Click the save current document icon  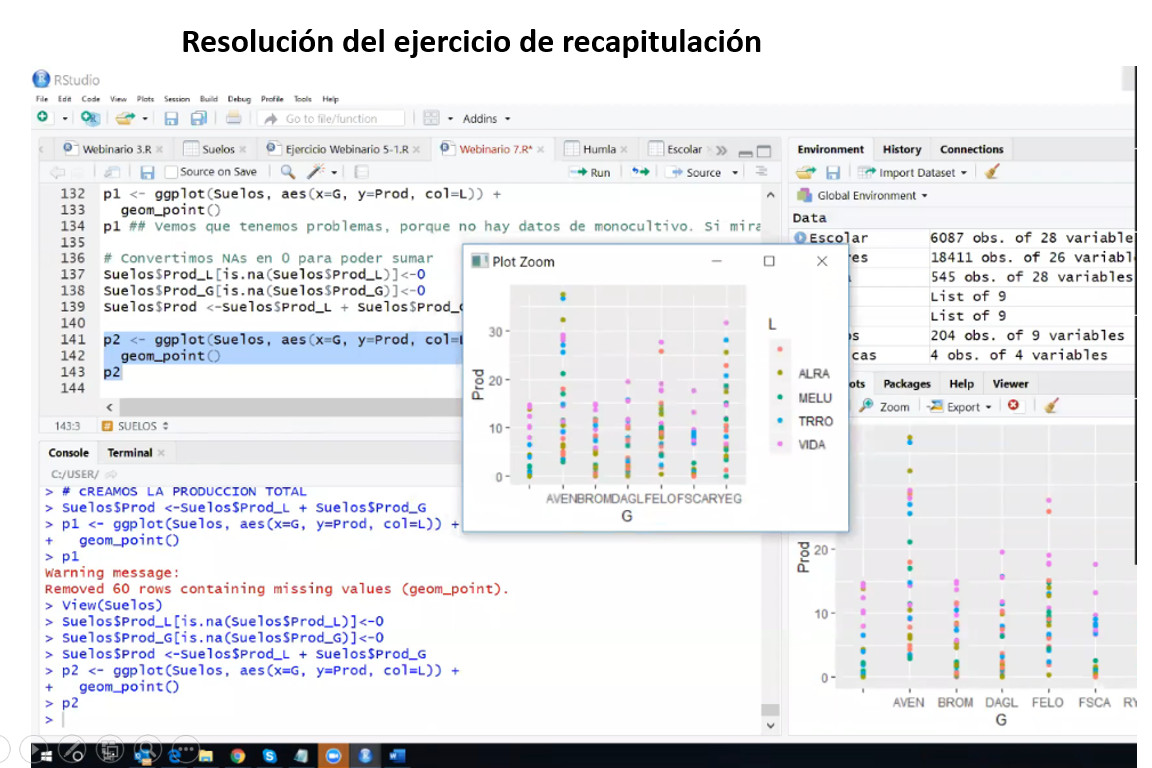[x=147, y=172]
